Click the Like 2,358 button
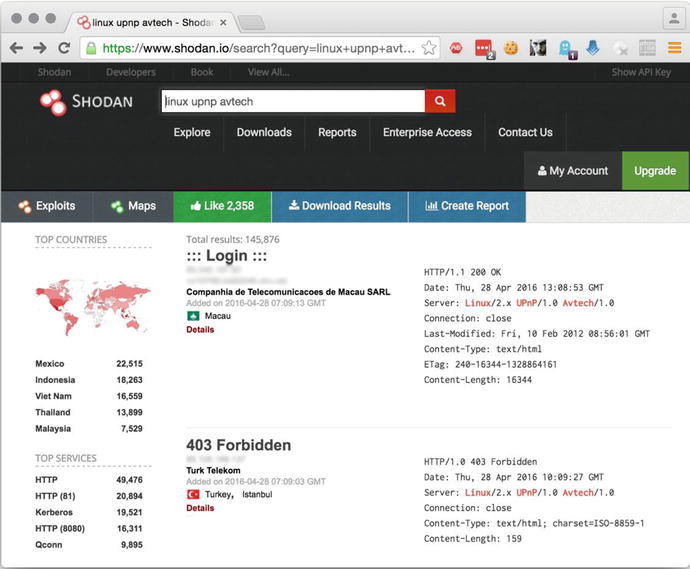Viewport: 690px width, 569px height. click(222, 206)
